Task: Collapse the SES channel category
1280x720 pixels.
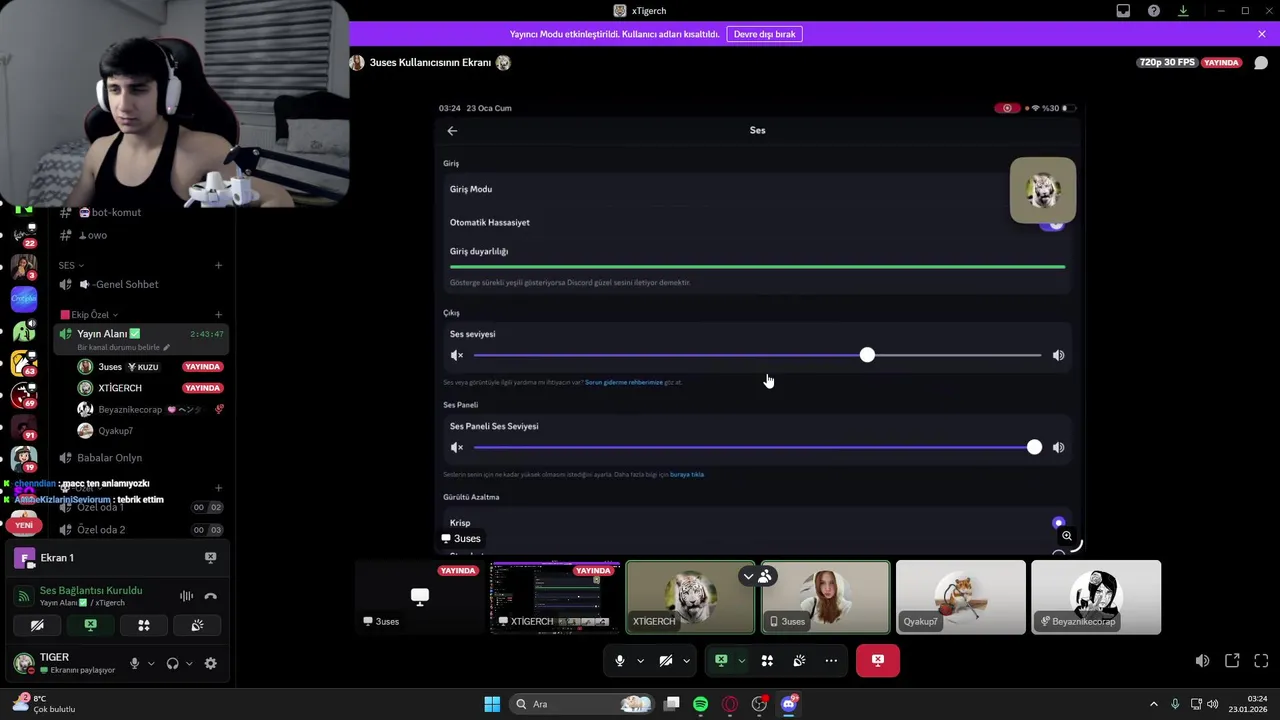Action: 71,265
